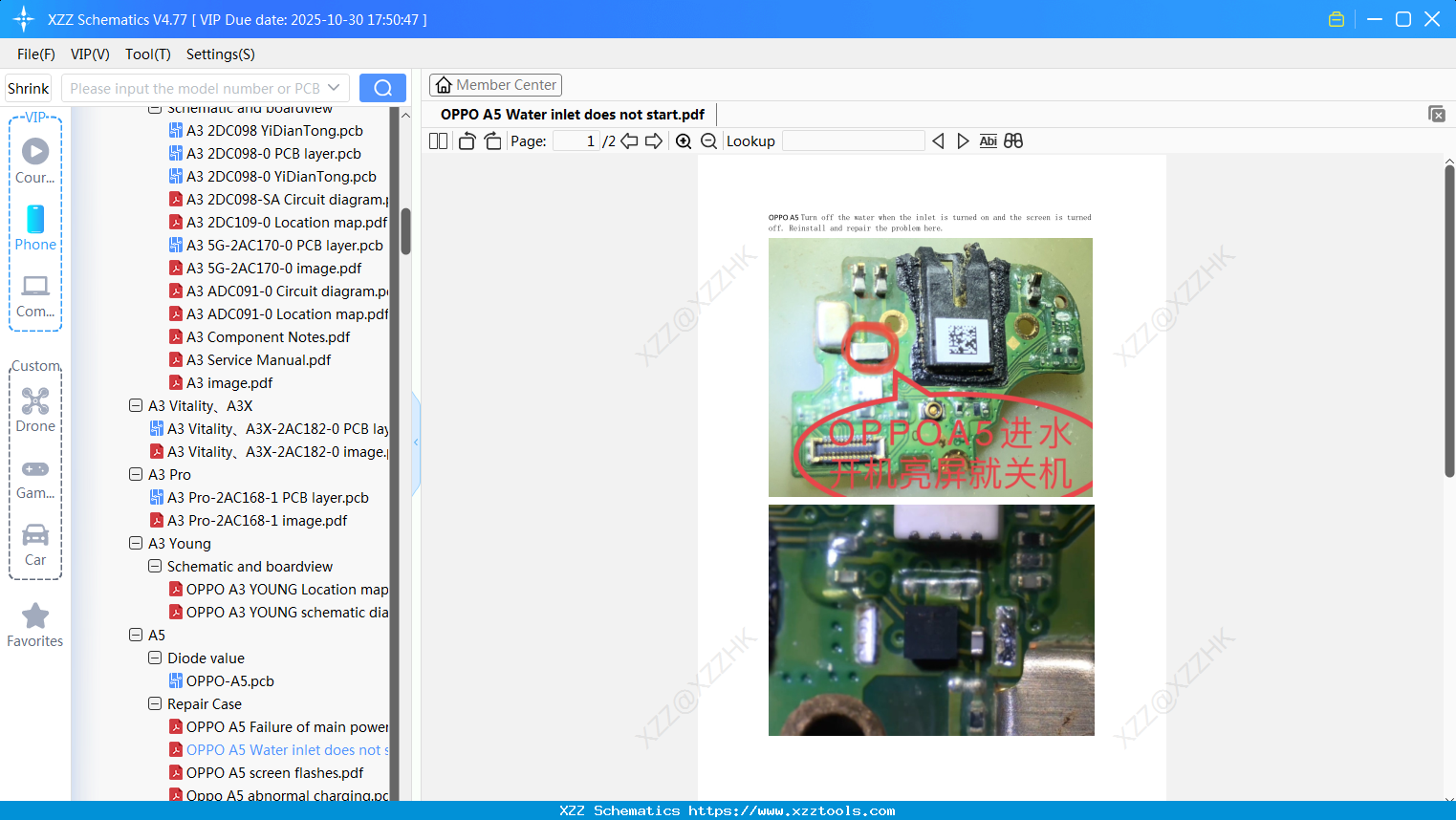Open A3 ADC091-0 Location map.pdf
Viewport: 1456px width, 820px height.
coord(278,313)
